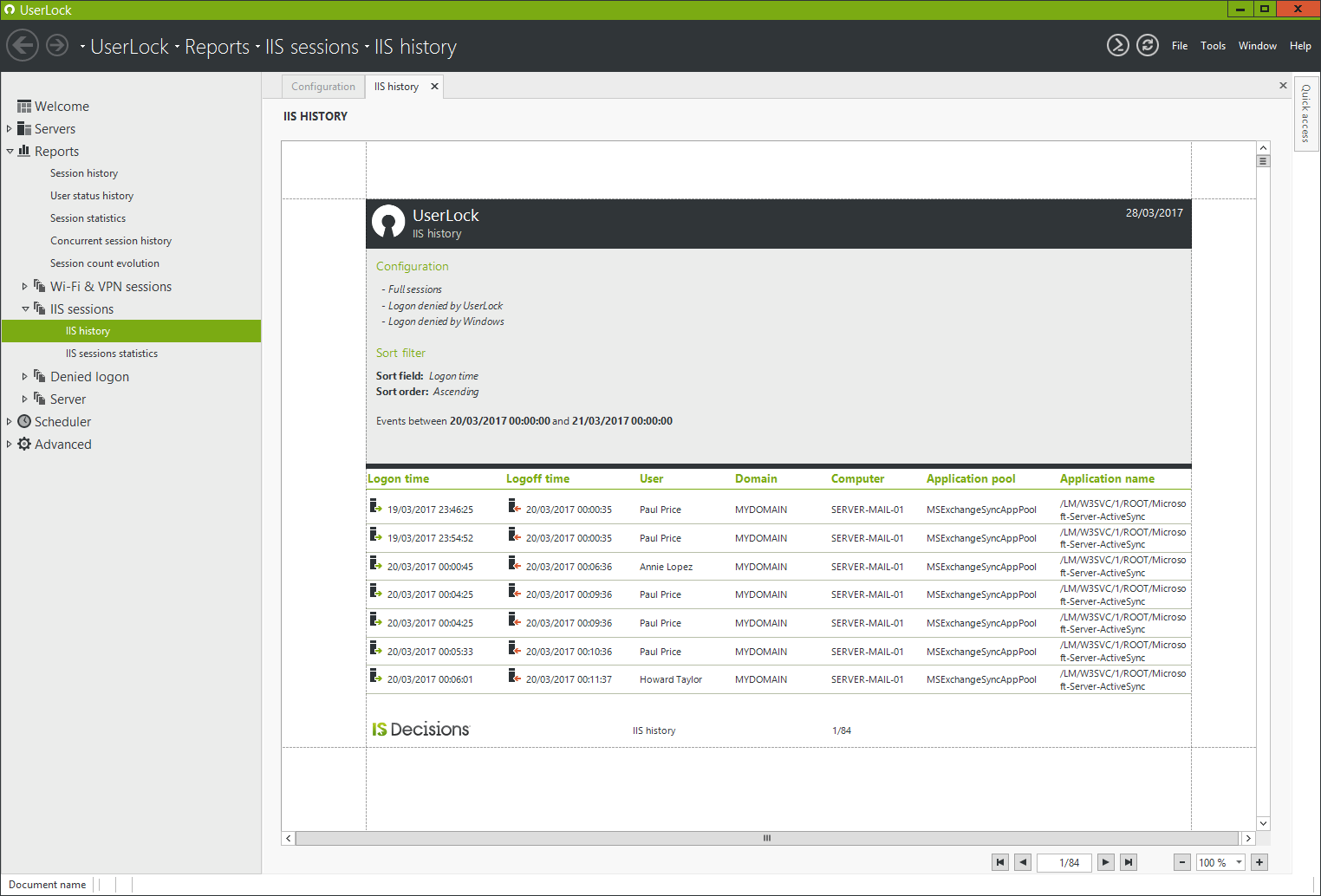Click the Logon time column header
This screenshot has width=1321, height=896.
tap(399, 478)
